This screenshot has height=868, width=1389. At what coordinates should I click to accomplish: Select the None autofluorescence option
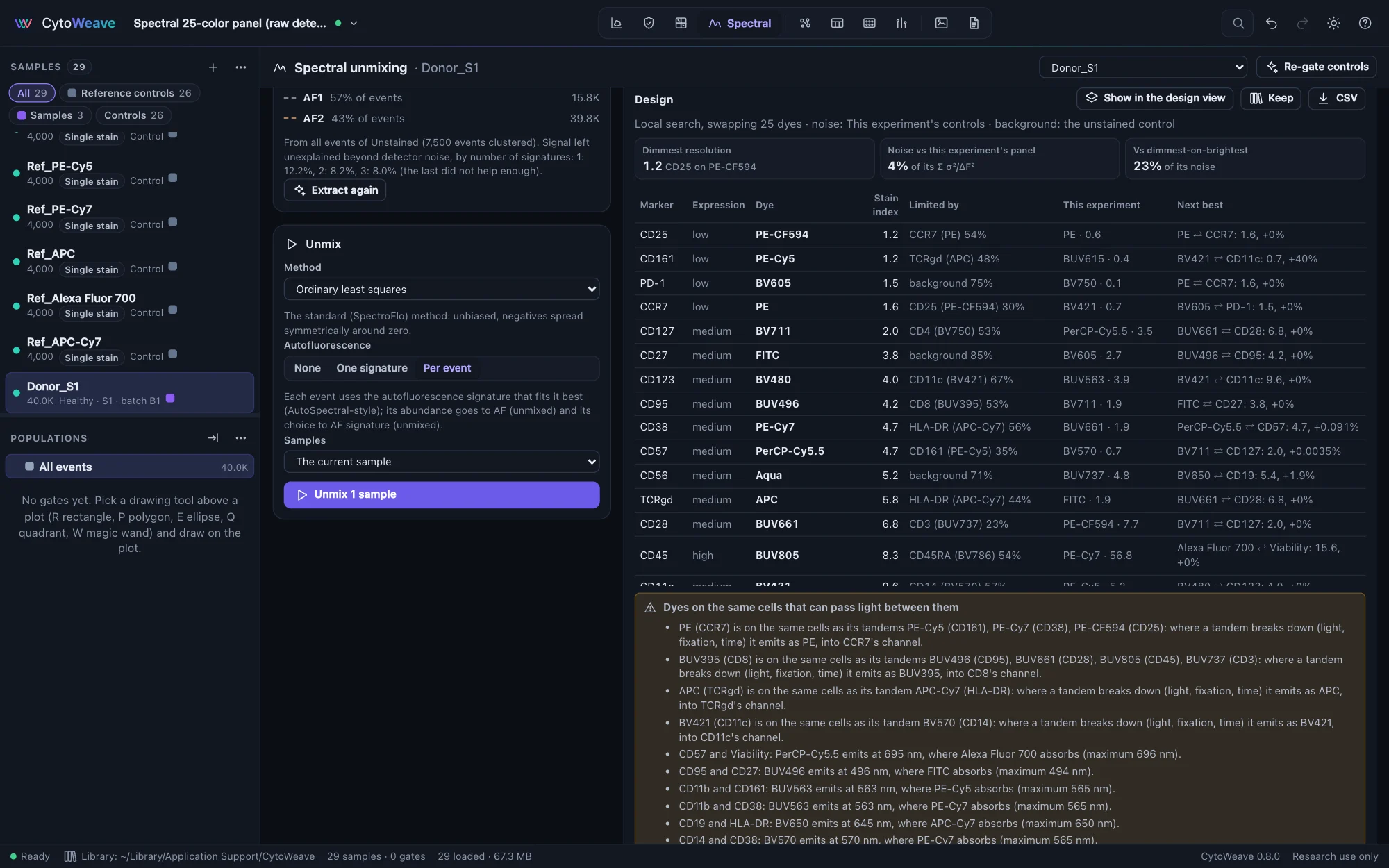[307, 368]
